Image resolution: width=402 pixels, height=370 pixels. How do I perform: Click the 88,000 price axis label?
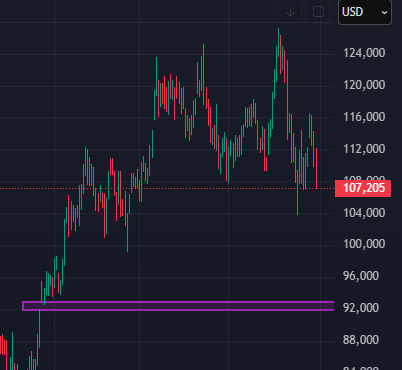(361, 340)
